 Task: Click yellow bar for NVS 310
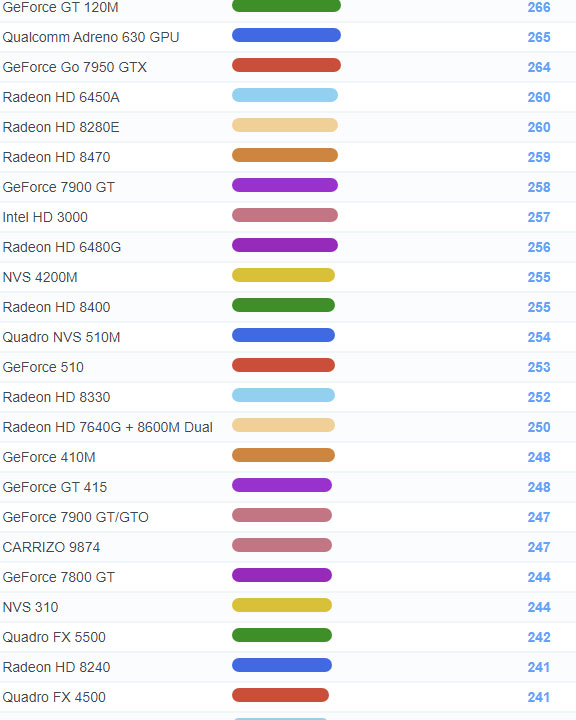point(282,605)
